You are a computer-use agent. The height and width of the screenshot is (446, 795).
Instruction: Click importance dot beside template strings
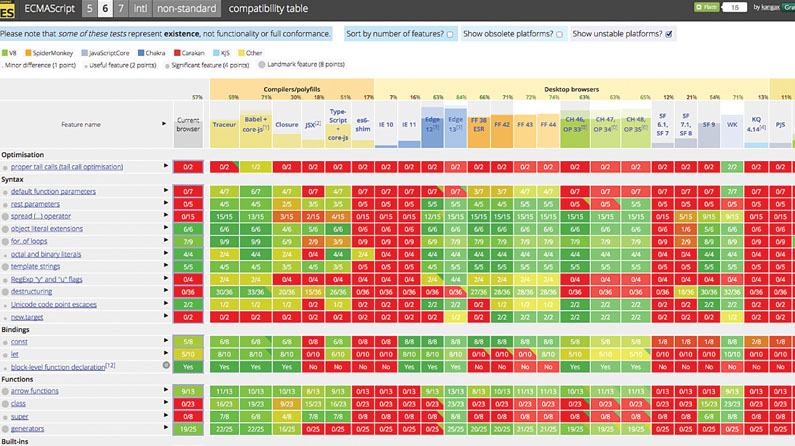click(x=5, y=267)
